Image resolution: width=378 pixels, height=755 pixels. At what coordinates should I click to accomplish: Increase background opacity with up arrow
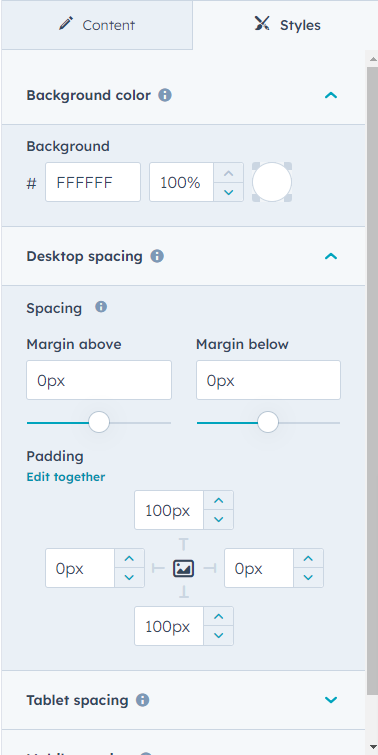click(229, 173)
